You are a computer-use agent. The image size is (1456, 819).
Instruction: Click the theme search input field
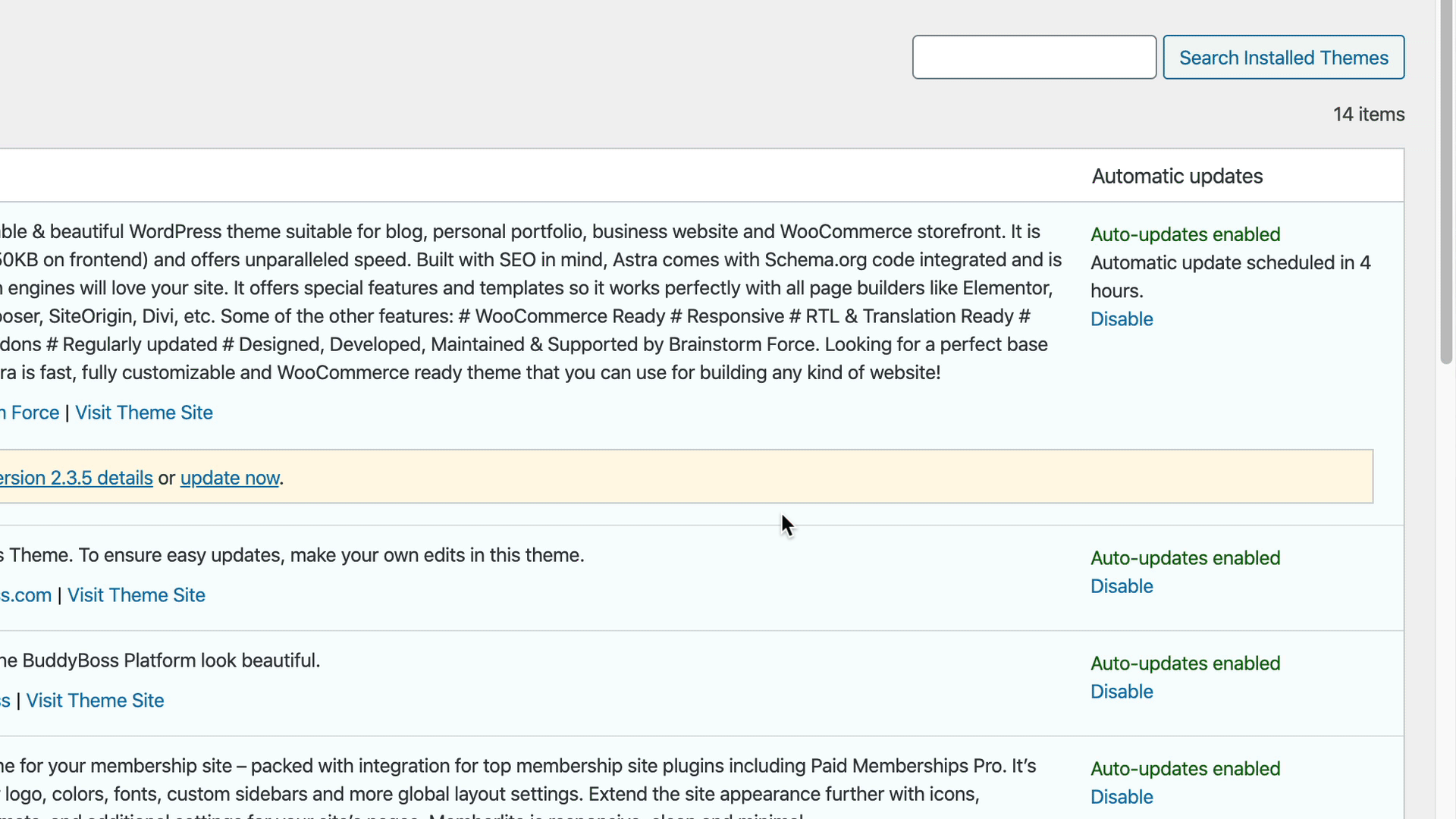pos(1034,57)
